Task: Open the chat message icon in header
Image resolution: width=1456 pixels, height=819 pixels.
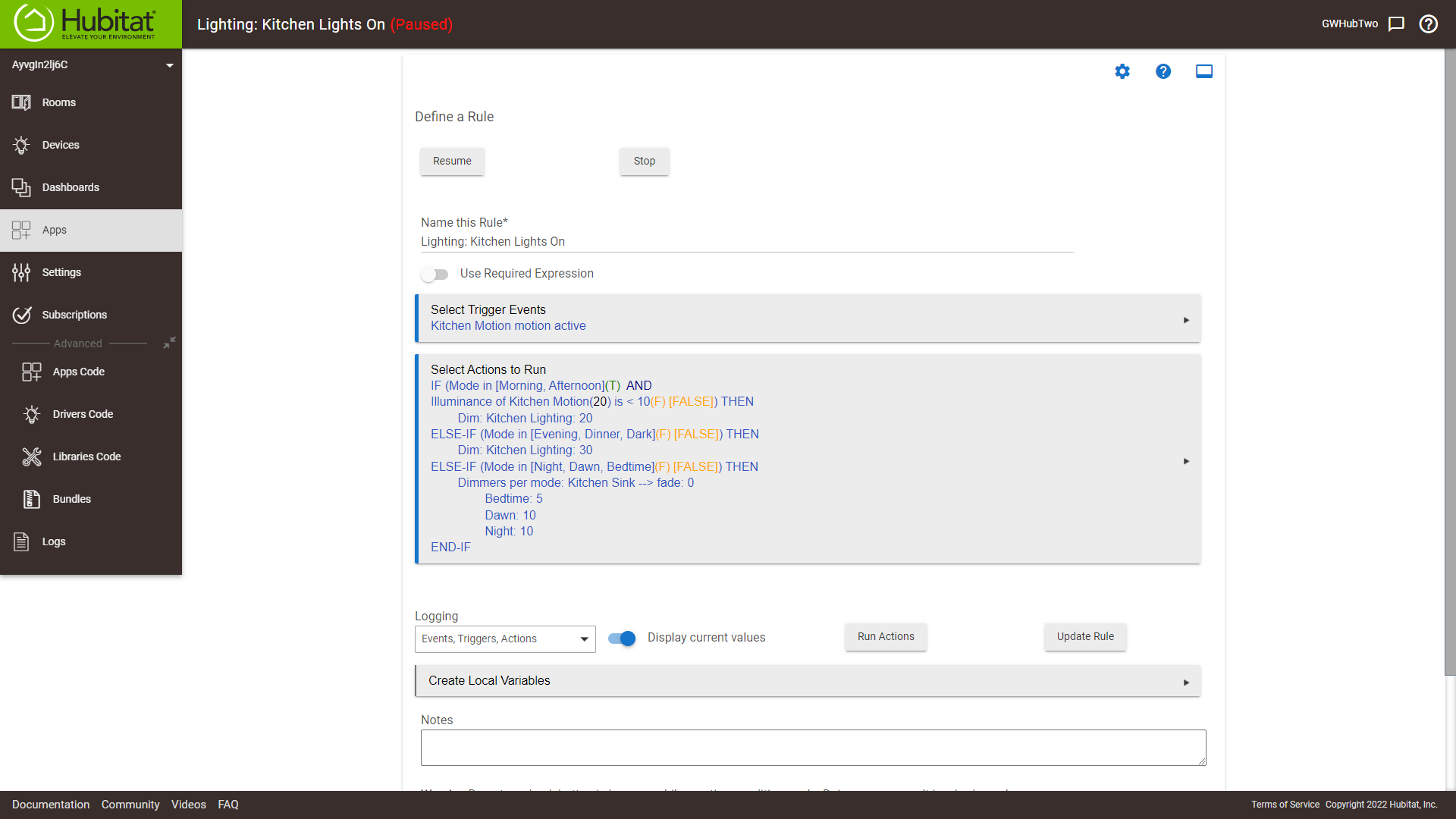Action: 1396,24
